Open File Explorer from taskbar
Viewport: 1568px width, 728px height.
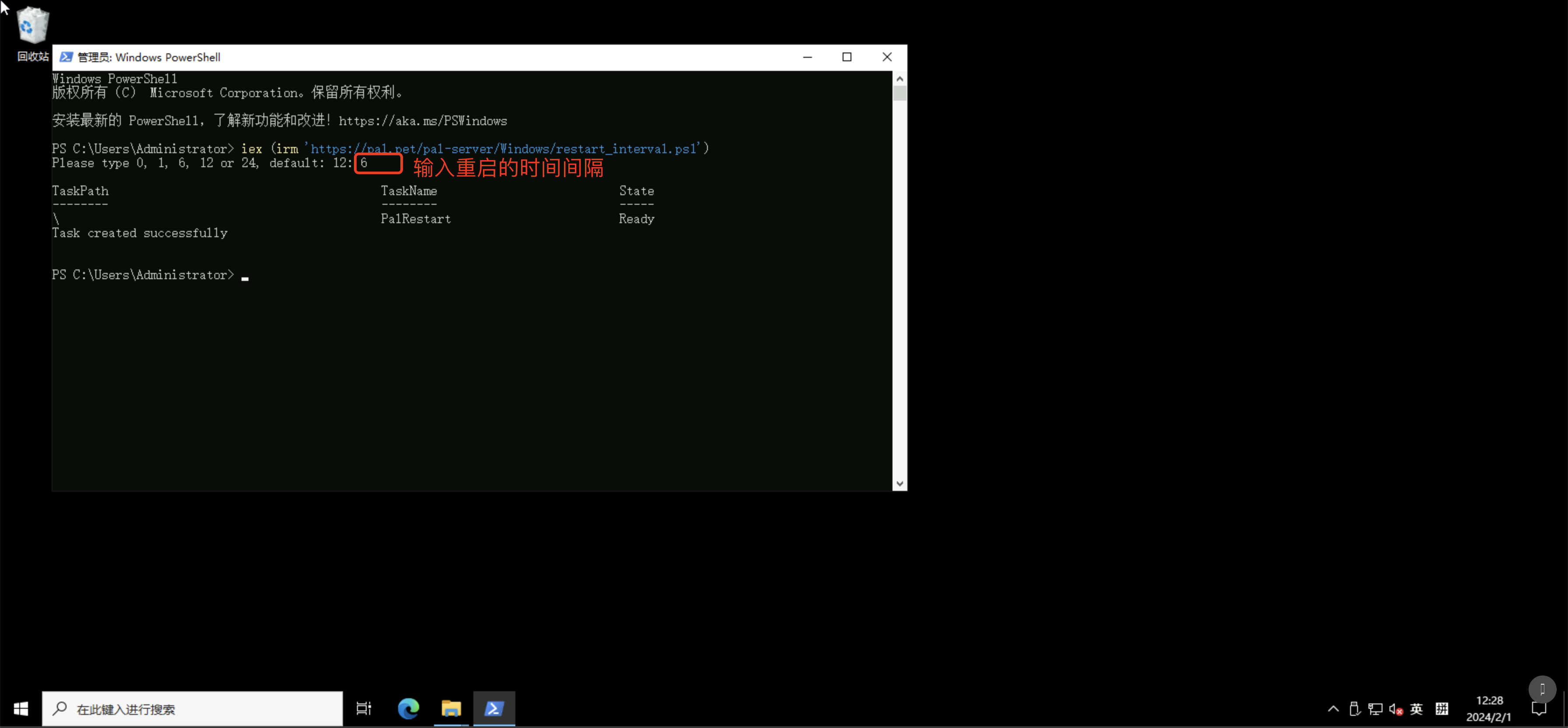pos(451,708)
